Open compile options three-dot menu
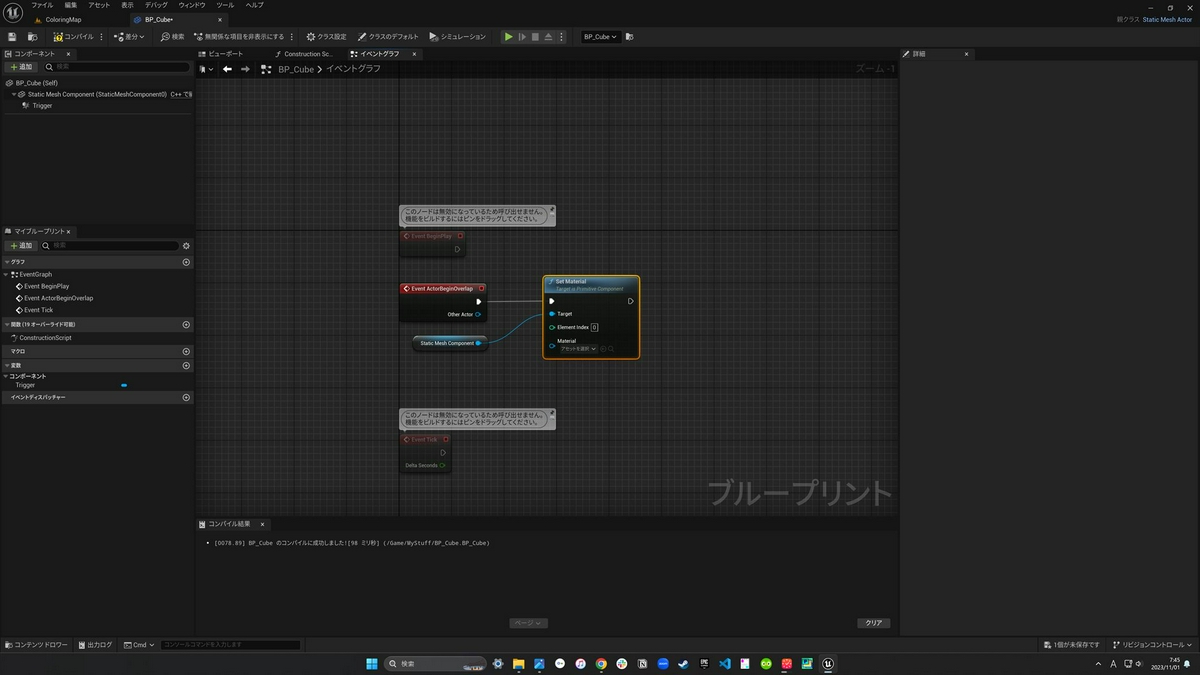Viewport: 1200px width, 675px height. tap(103, 37)
